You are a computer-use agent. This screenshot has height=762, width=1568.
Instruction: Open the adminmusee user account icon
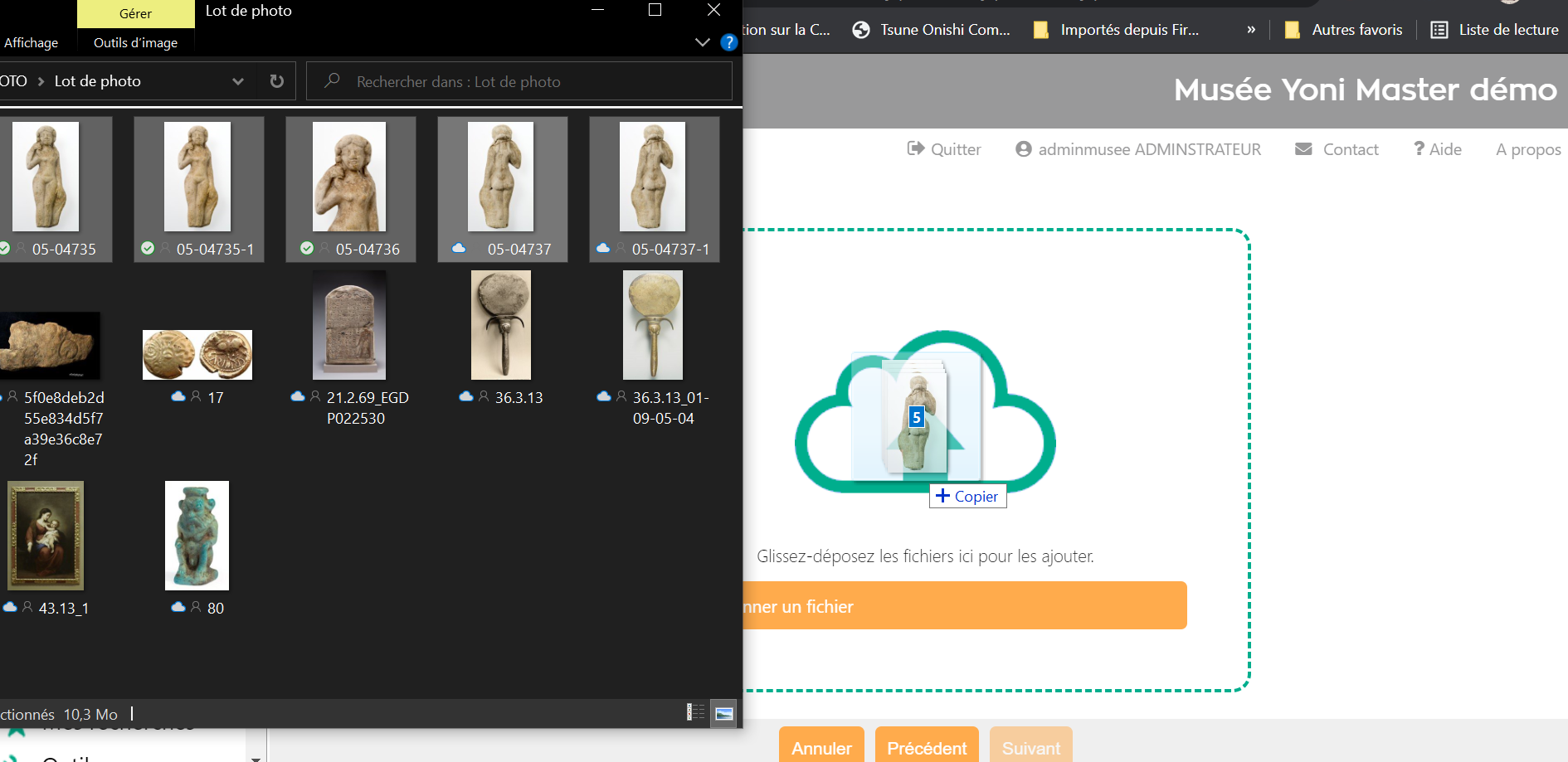(1023, 149)
